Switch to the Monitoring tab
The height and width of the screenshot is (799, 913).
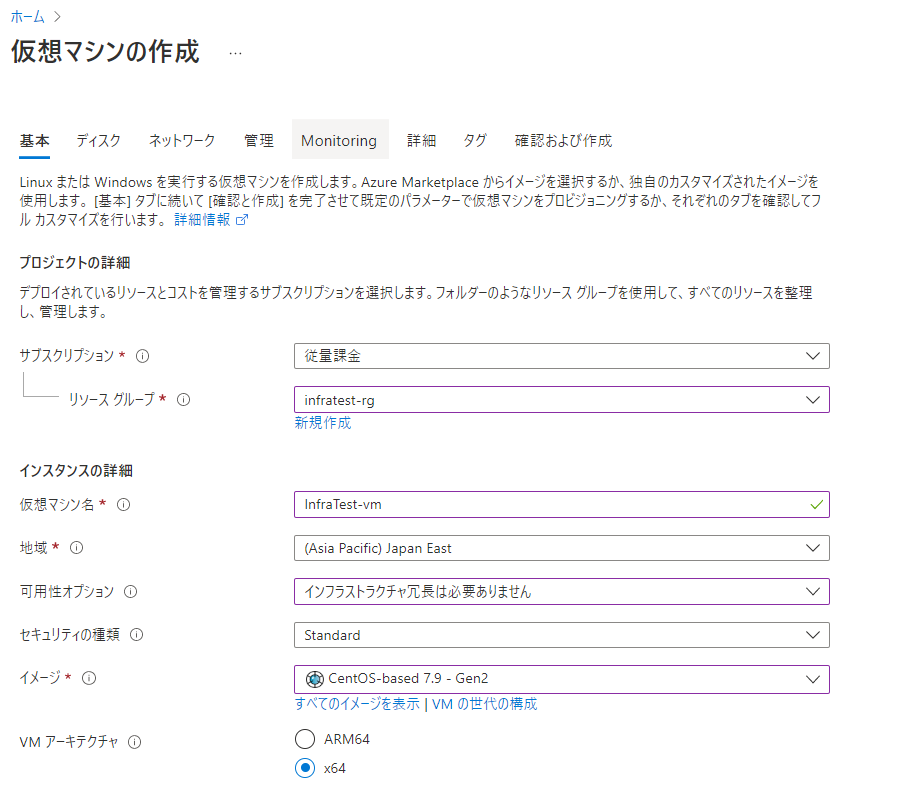[x=339, y=140]
